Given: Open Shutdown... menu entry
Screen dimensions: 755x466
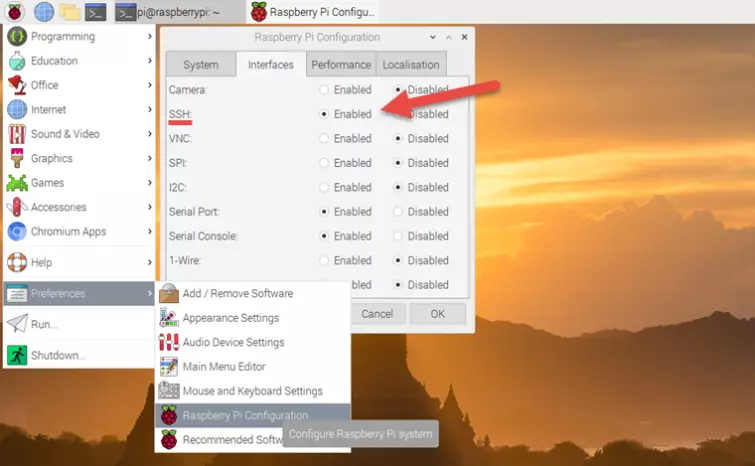Looking at the screenshot, I should point(79,355).
